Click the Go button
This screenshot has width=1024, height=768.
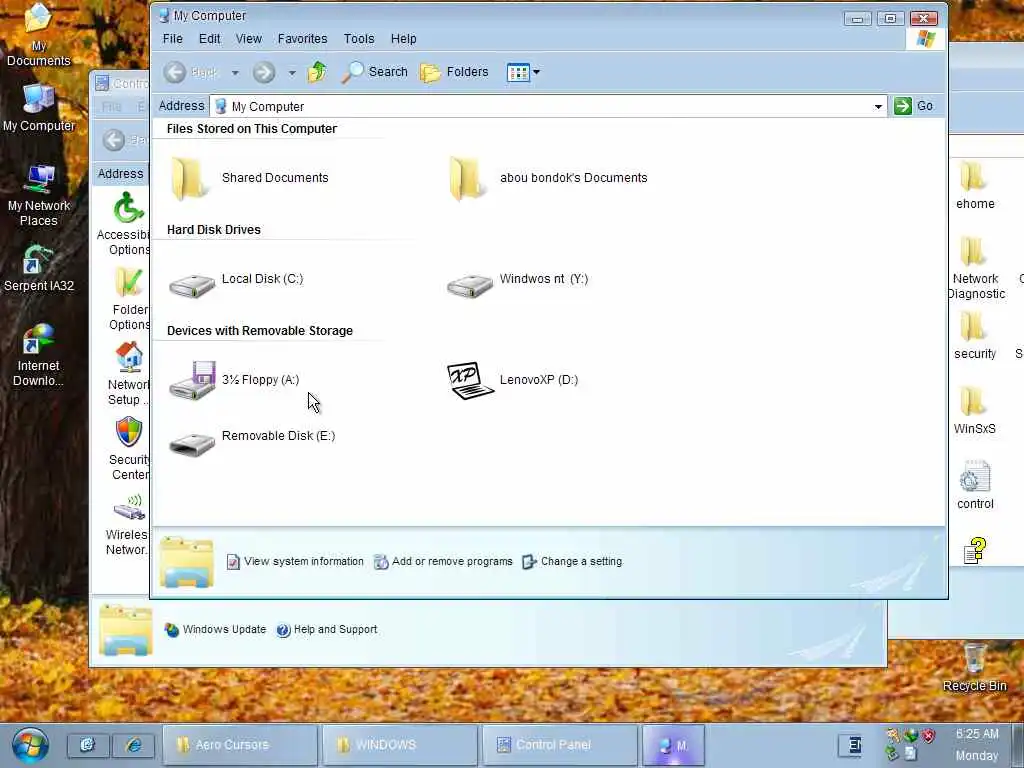pyautogui.click(x=914, y=106)
